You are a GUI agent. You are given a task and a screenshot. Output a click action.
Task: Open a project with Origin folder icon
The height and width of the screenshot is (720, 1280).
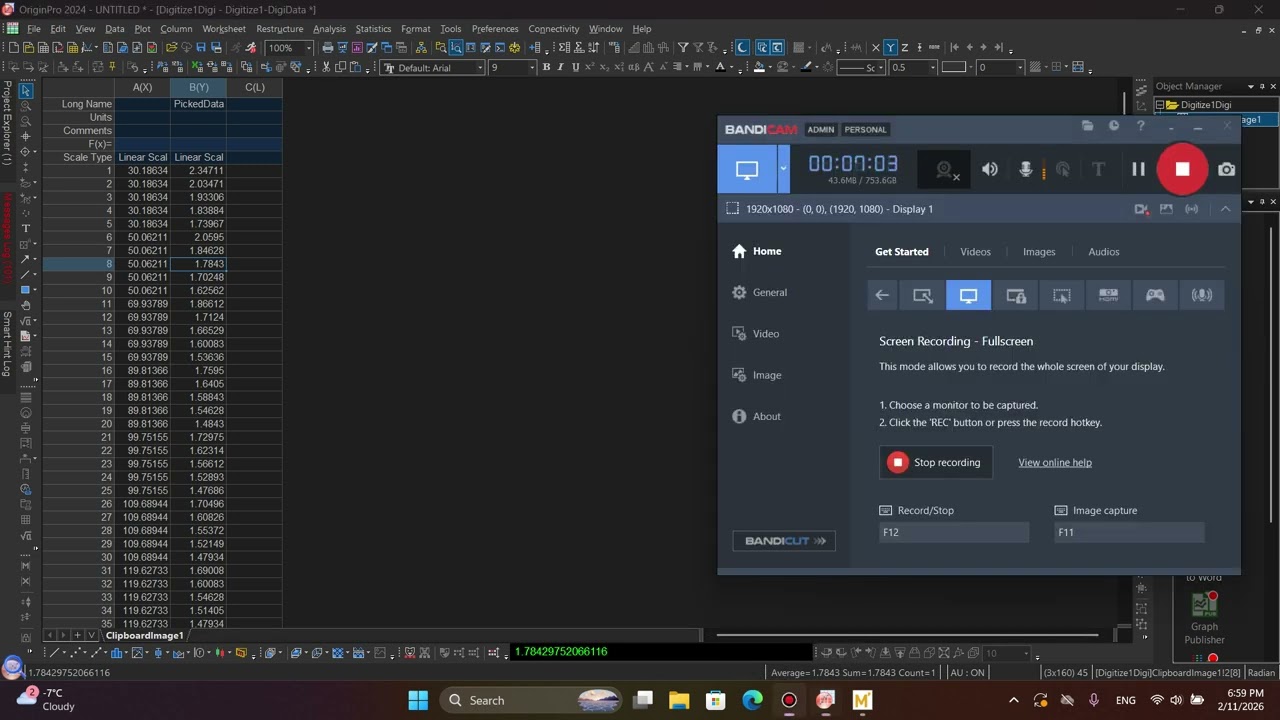[172, 48]
